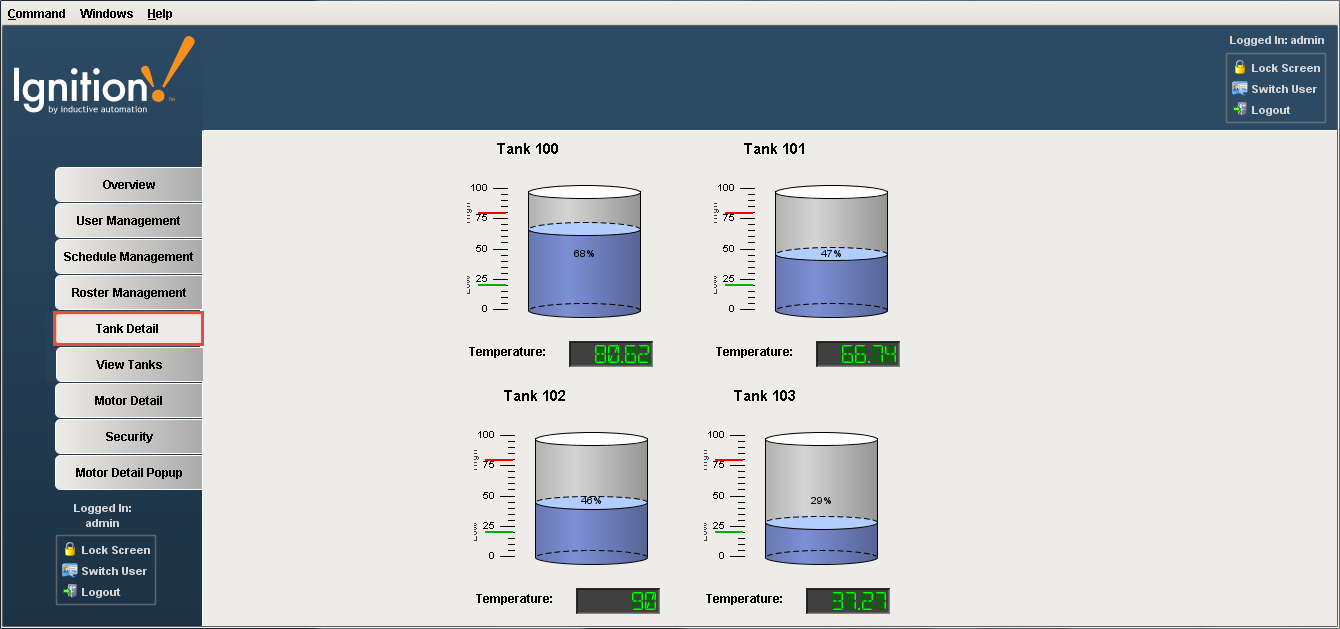Image resolution: width=1340 pixels, height=629 pixels.
Task: Click the level scale beside Tank 103
Action: (x=724, y=497)
